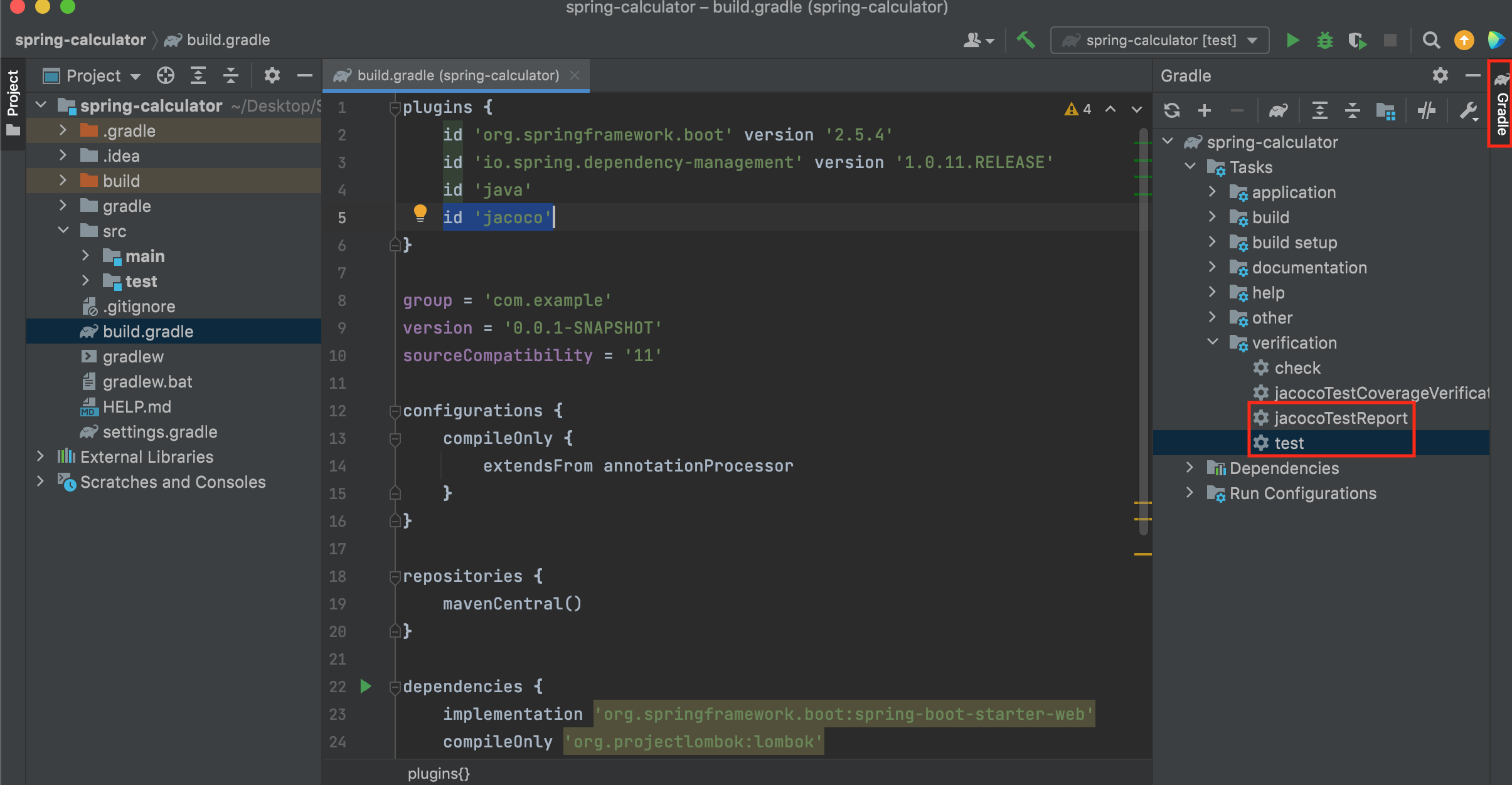This screenshot has width=1512, height=785.
Task: Click the intention lightbulb on line 5
Action: (420, 213)
